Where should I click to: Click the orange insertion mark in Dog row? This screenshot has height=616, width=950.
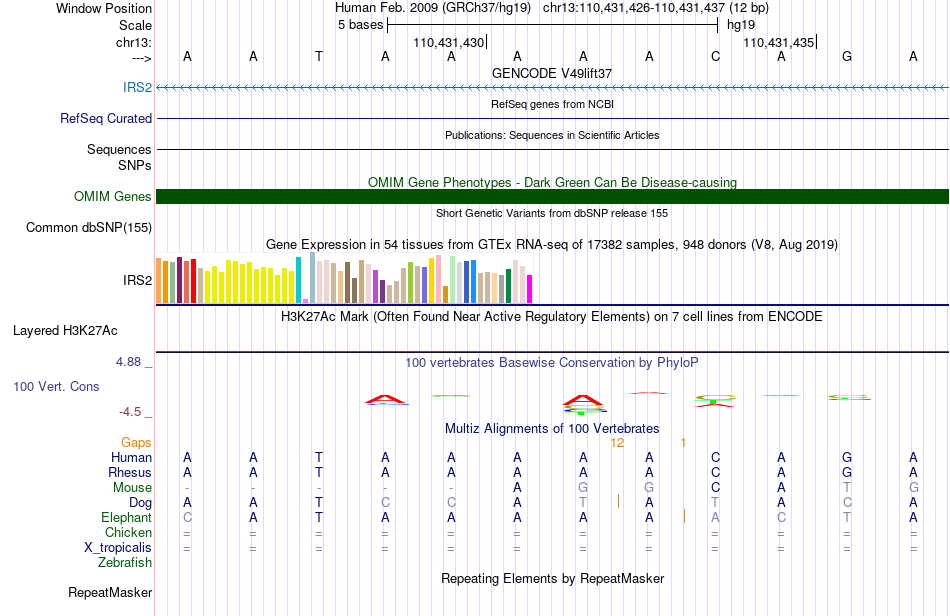click(x=618, y=502)
